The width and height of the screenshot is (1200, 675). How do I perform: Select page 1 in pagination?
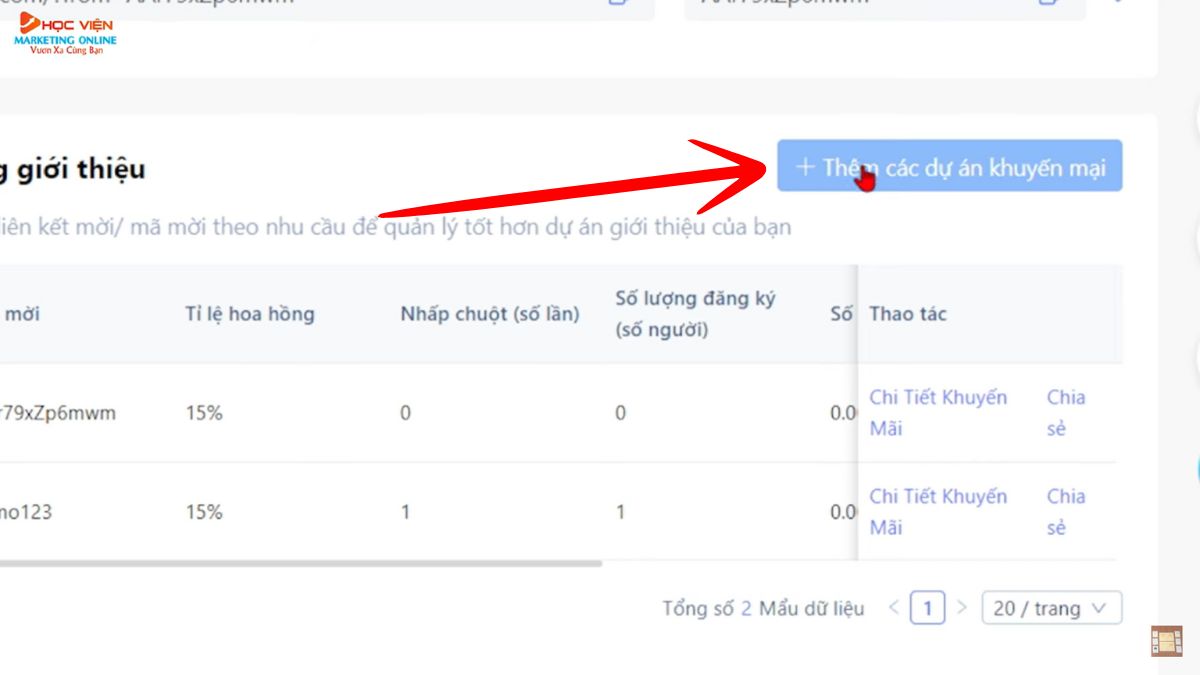(928, 608)
